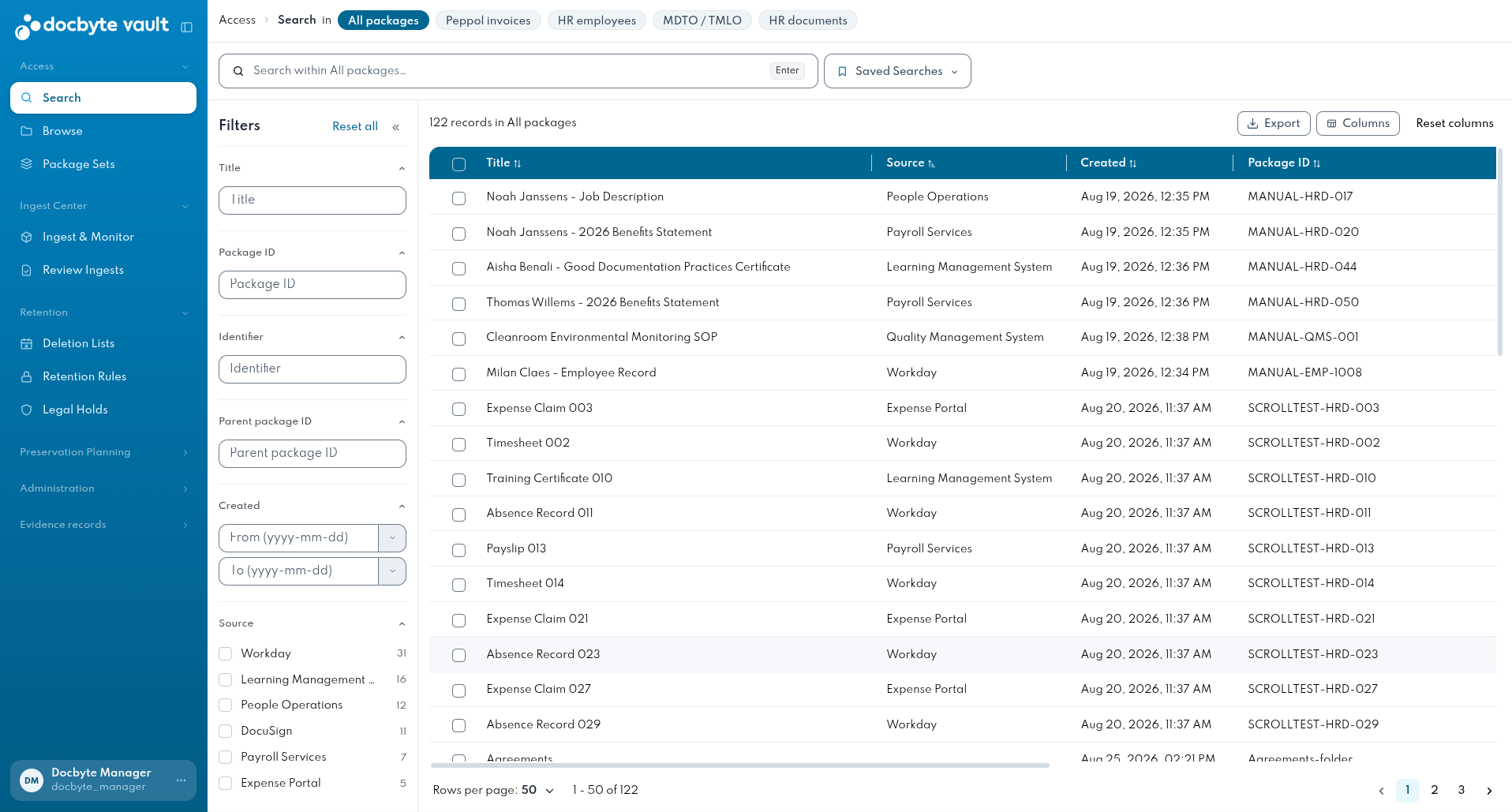Click the Docbyte Vault logo
The height and width of the screenshot is (812, 1512).
(x=92, y=26)
